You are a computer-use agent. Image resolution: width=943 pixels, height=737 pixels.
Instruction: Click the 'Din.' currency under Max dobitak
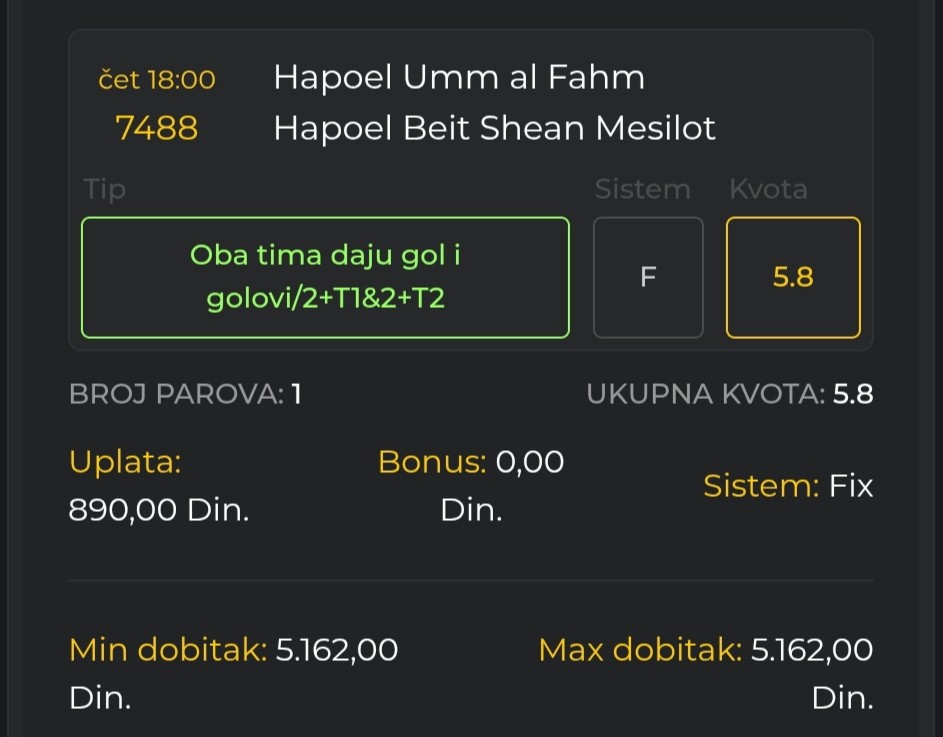point(842,698)
